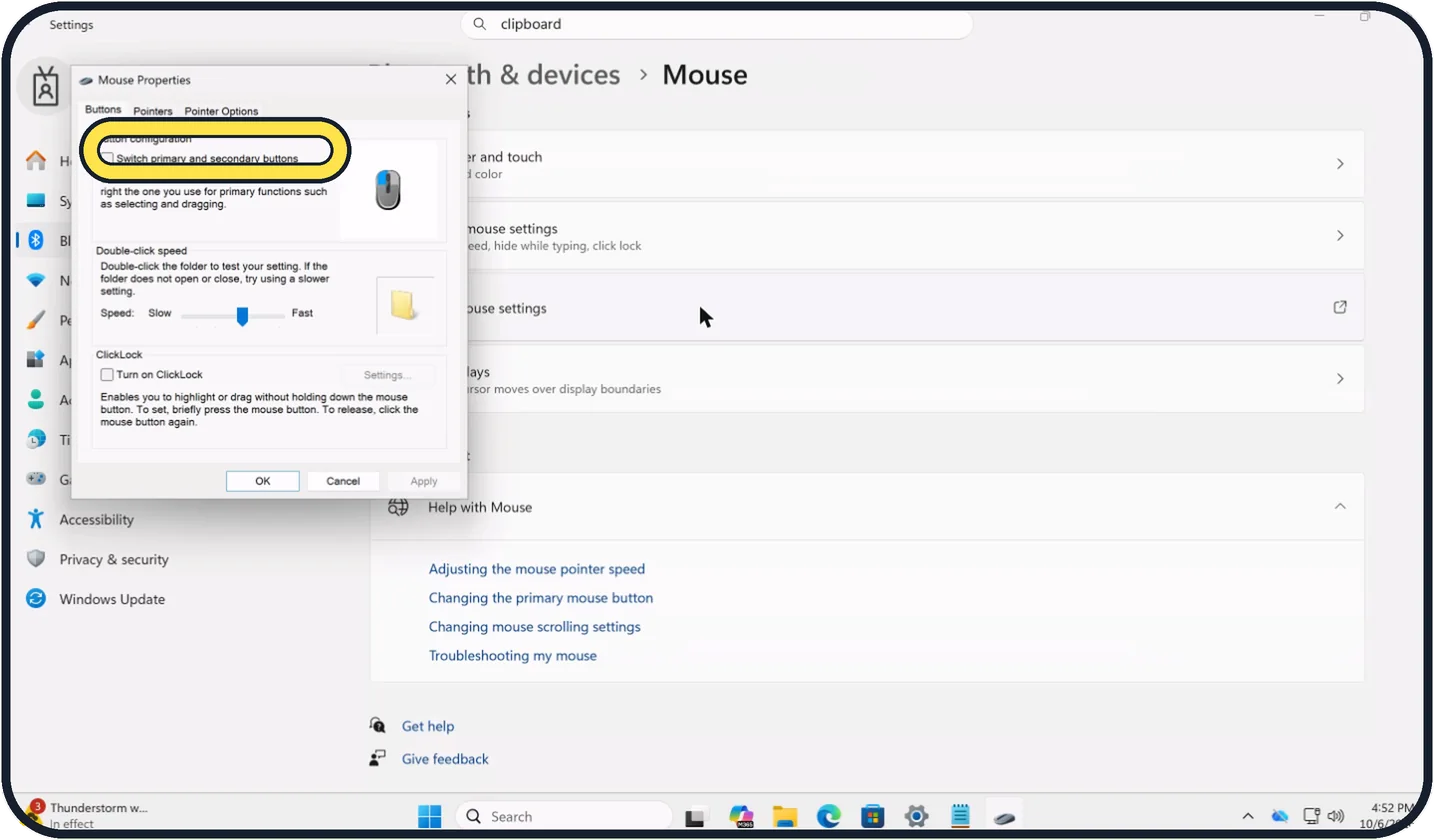This screenshot has height=840, width=1434.
Task: Expand the pointer and touch settings row chevron
Action: point(1340,164)
